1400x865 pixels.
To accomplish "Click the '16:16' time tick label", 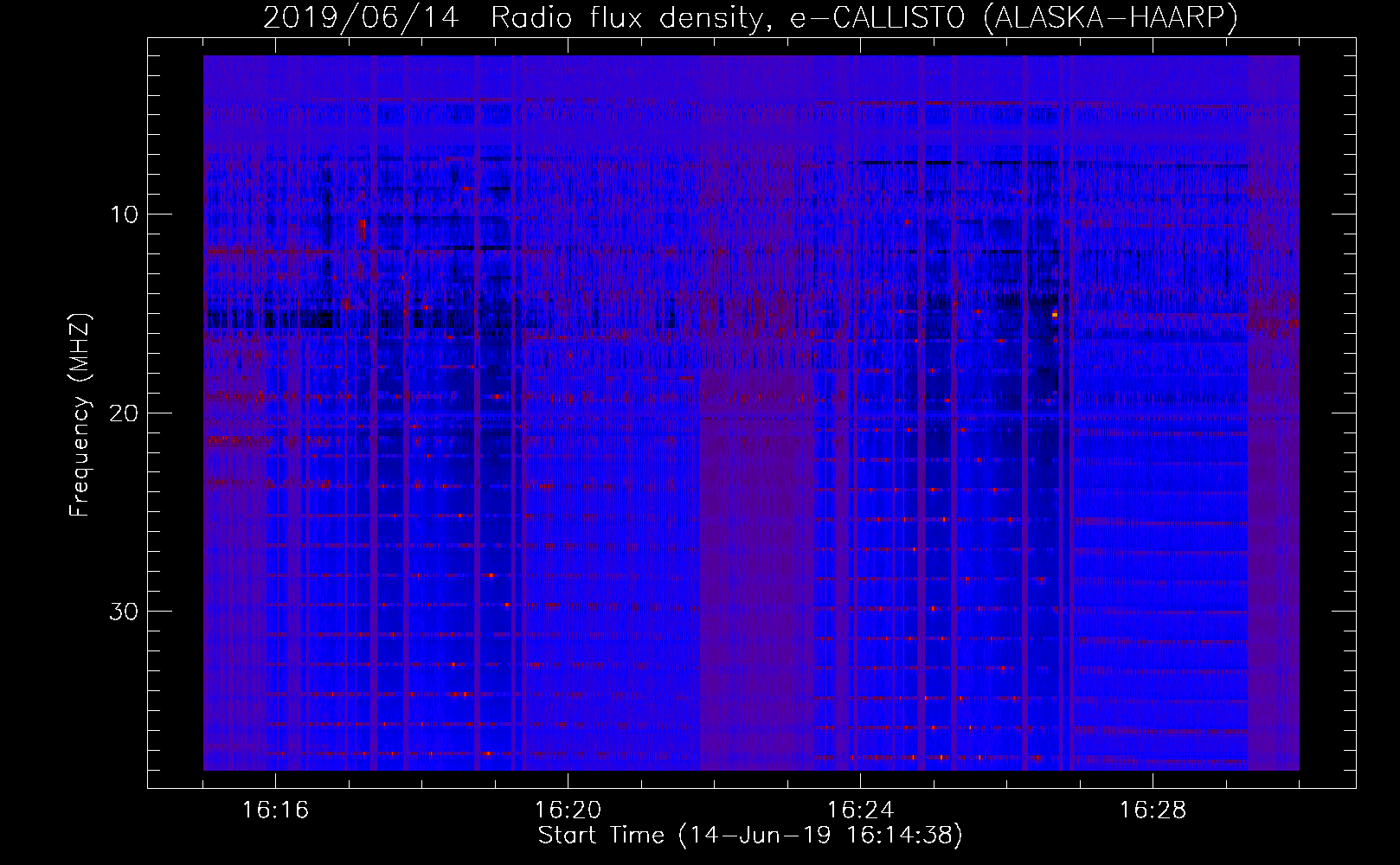I will [x=275, y=811].
